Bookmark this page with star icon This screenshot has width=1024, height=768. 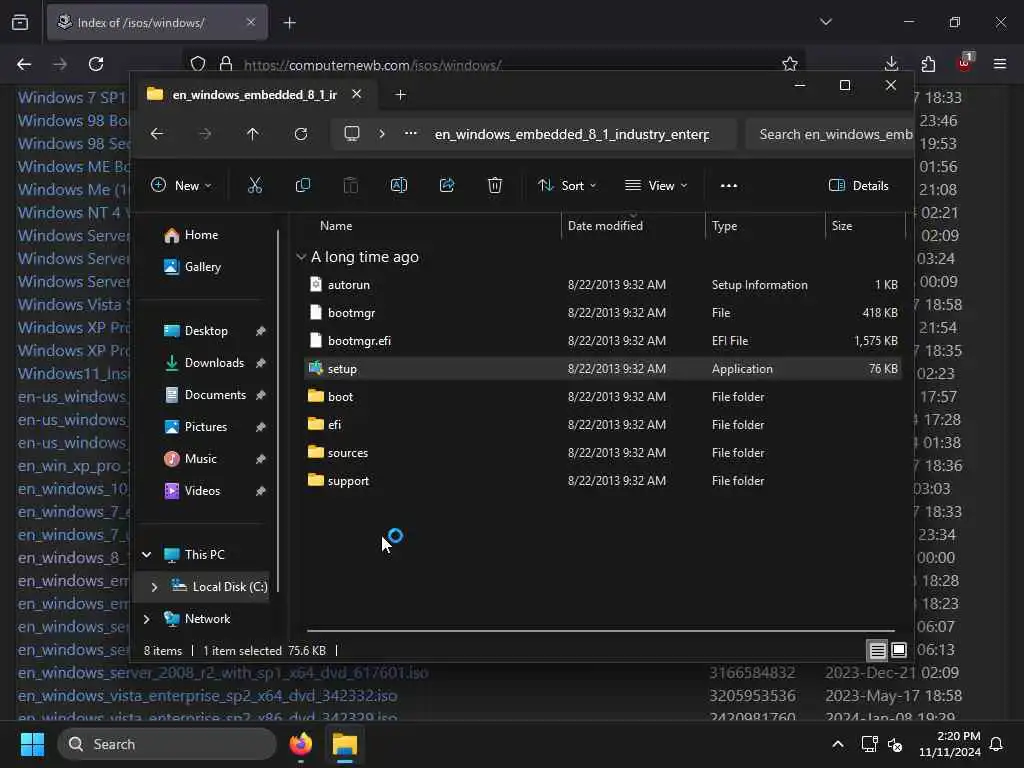790,64
